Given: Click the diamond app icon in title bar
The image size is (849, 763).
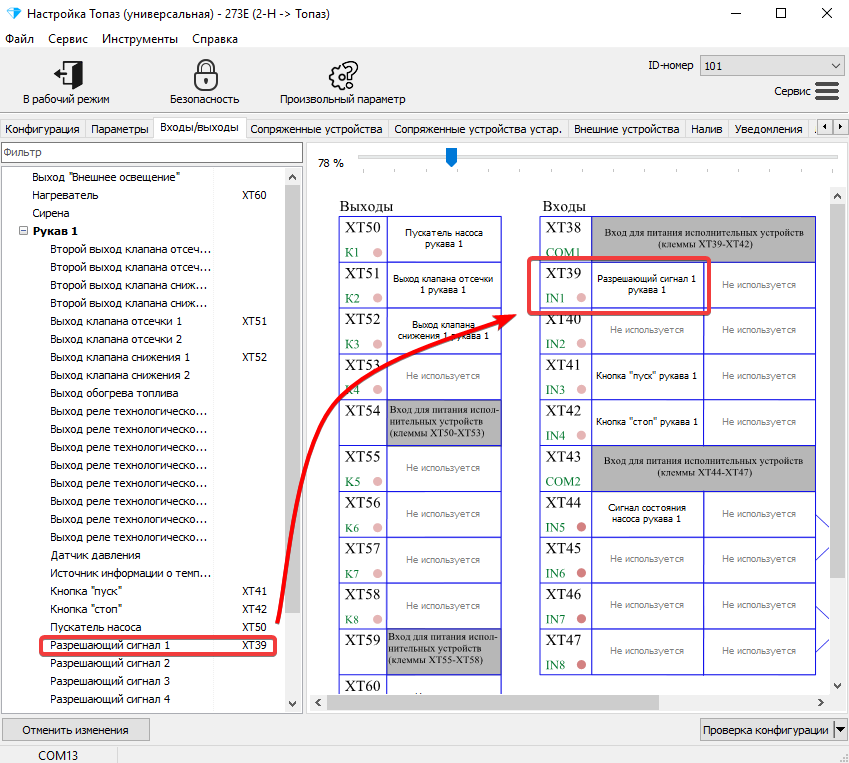Looking at the screenshot, I should coord(14,14).
